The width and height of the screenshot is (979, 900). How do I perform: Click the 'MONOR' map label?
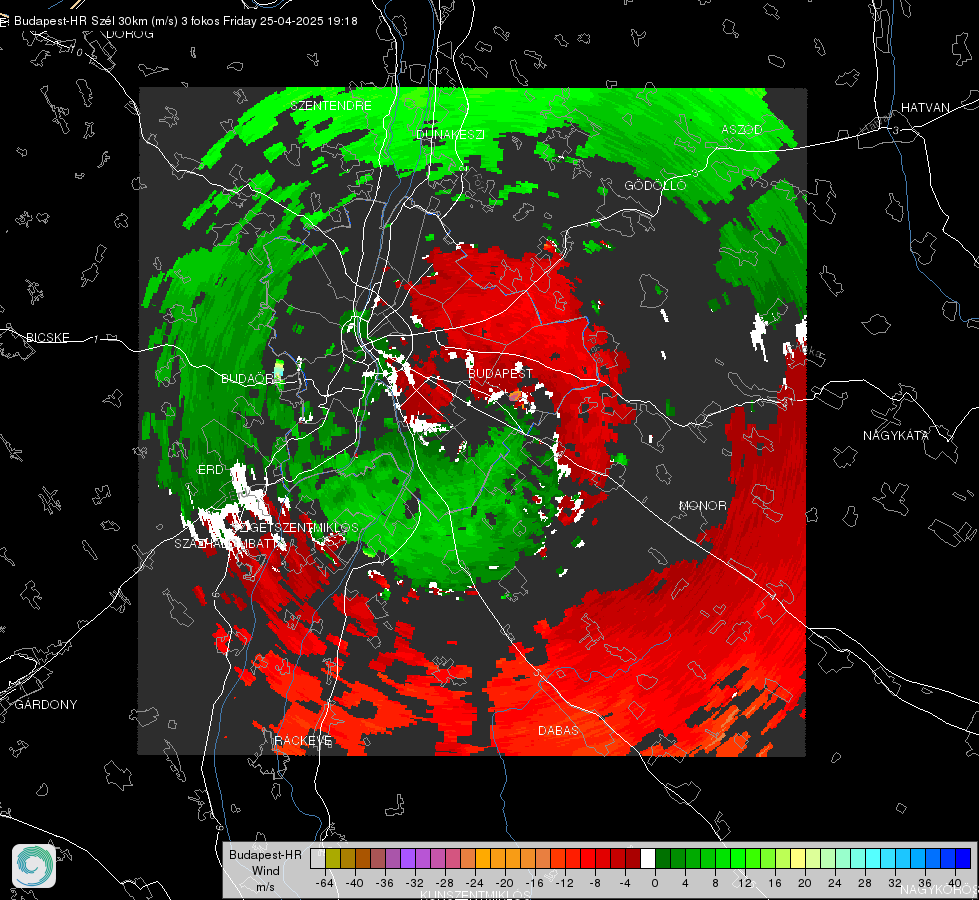(702, 505)
